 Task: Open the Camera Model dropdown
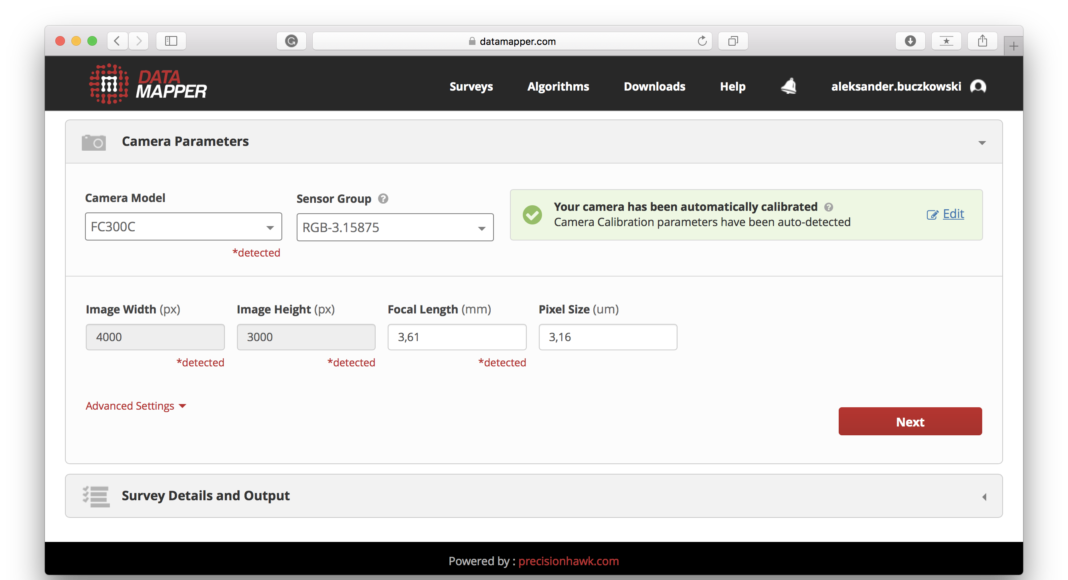pos(183,227)
